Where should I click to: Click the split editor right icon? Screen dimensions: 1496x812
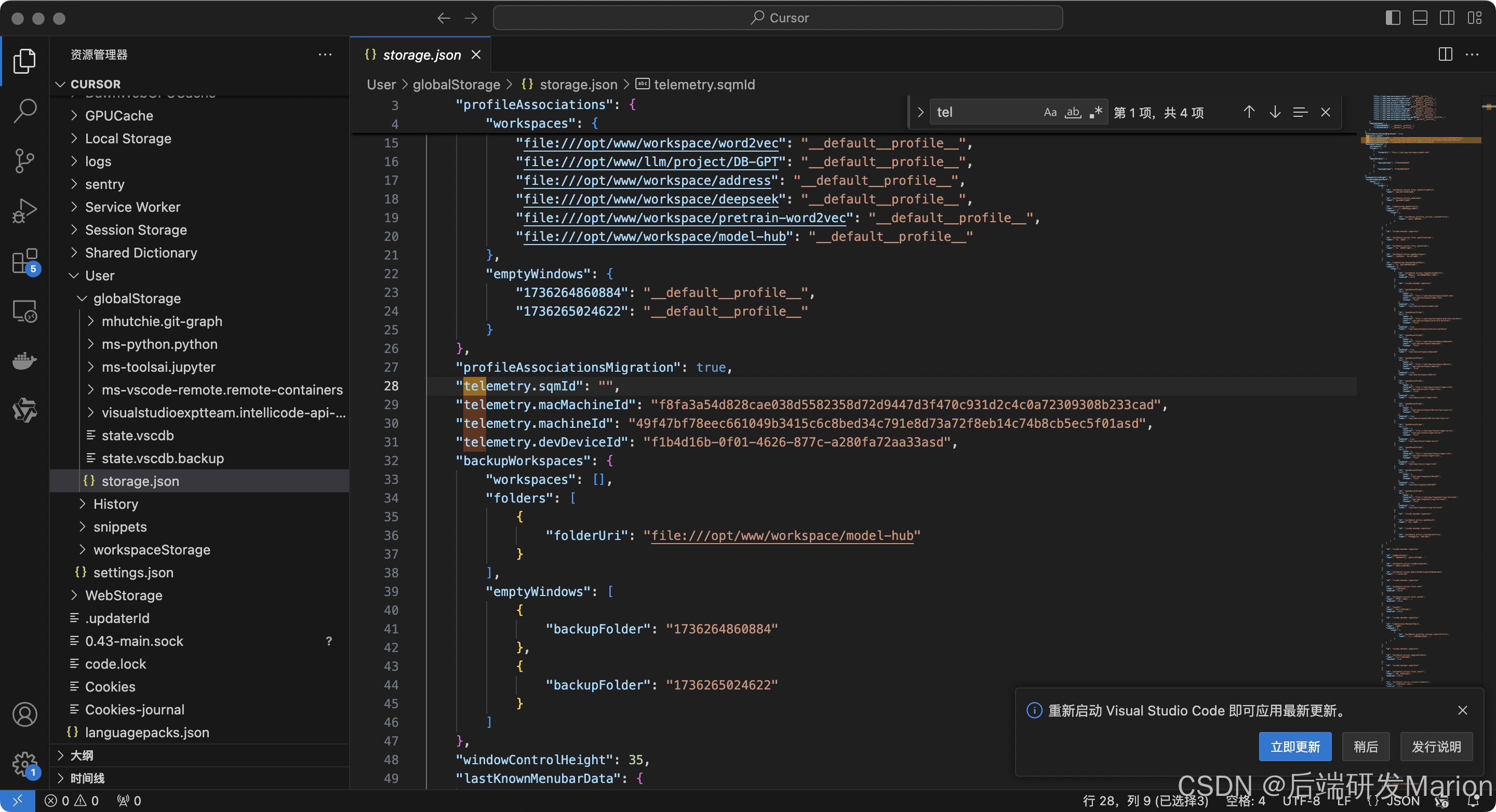click(x=1445, y=55)
